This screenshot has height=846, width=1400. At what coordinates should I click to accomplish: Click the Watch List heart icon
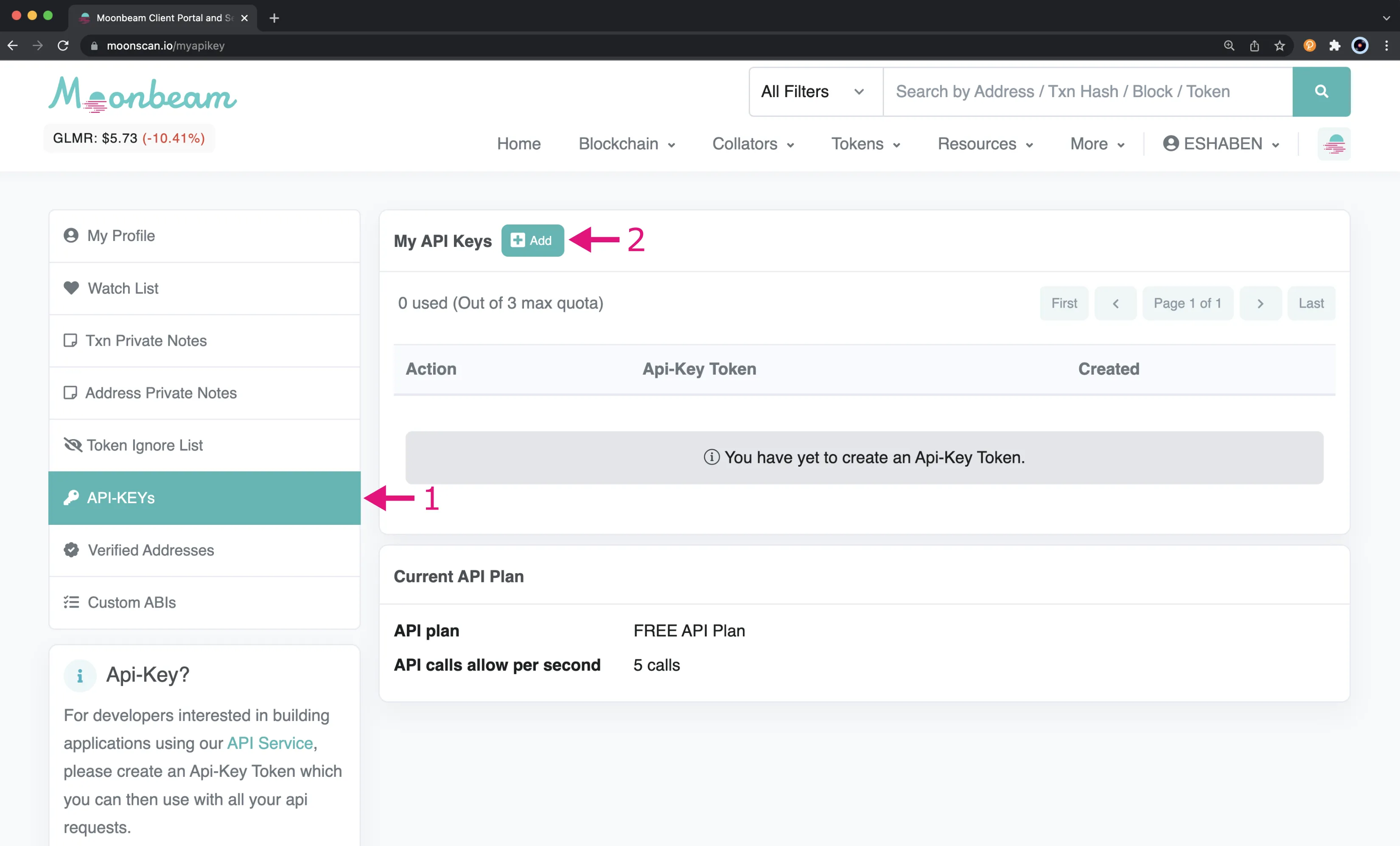(x=71, y=288)
